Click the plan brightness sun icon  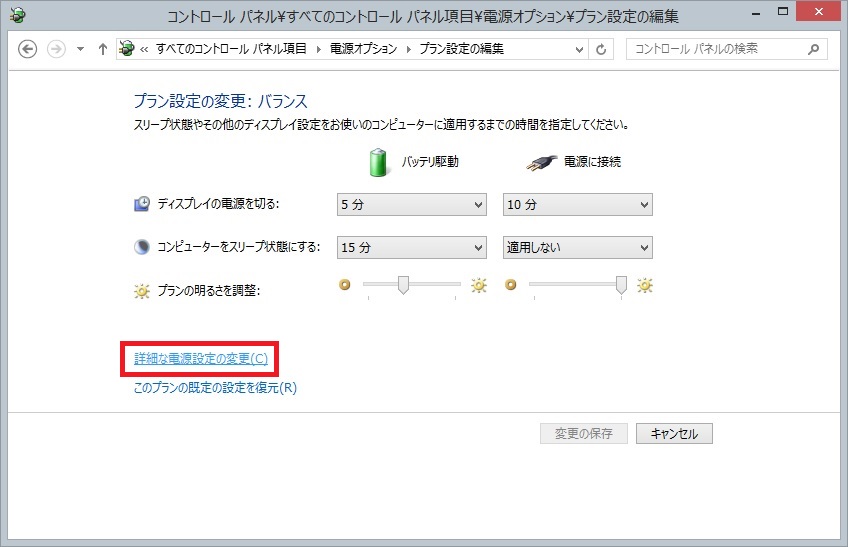[142, 291]
